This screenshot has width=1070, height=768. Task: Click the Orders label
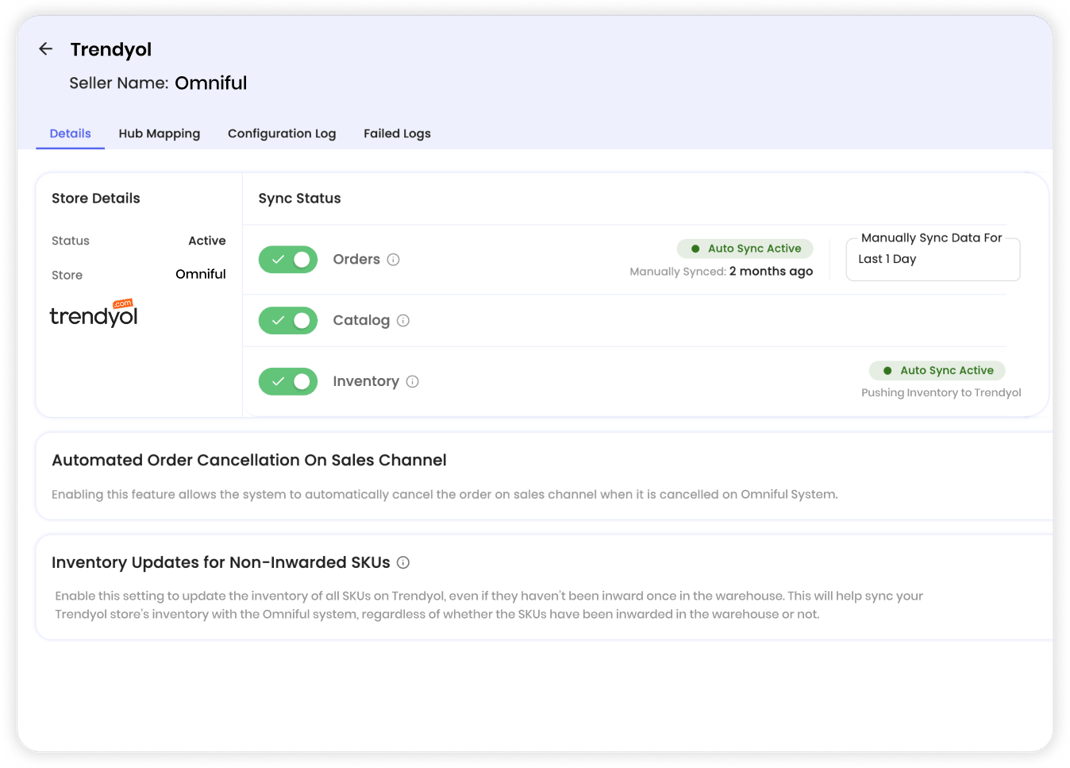356,259
